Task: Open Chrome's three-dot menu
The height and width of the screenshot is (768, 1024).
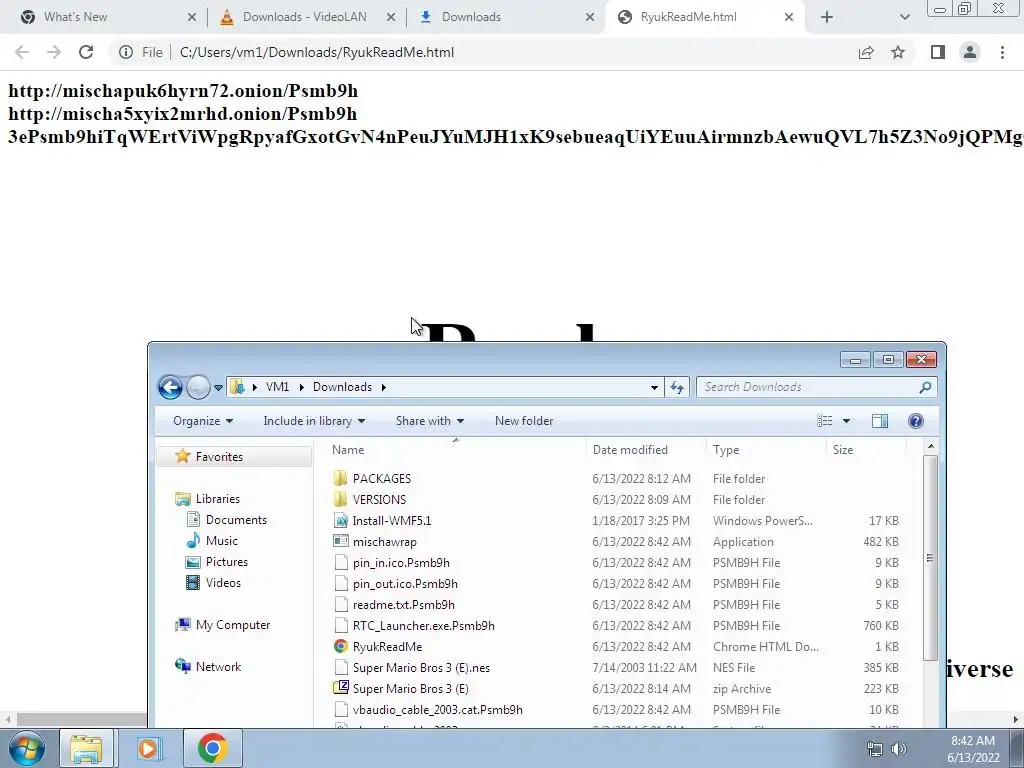Action: point(1002,52)
